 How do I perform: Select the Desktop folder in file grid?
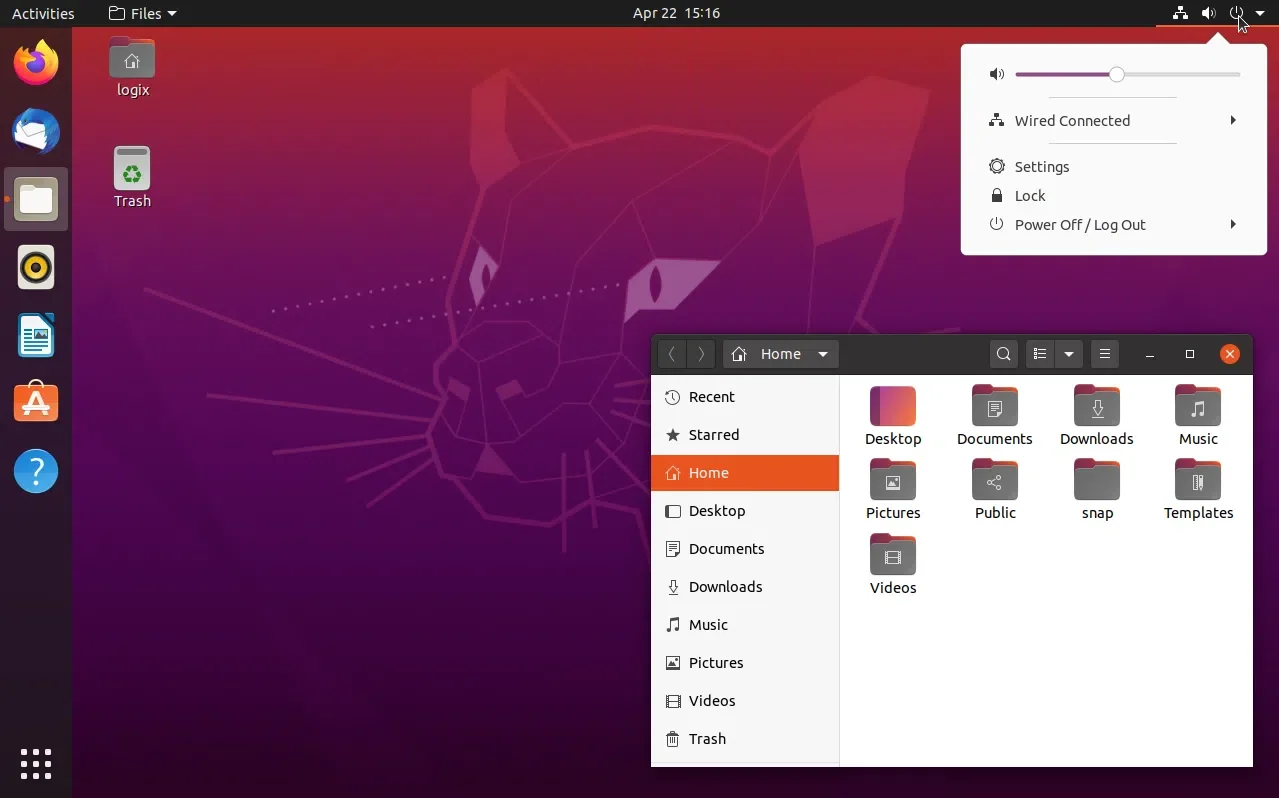(893, 416)
